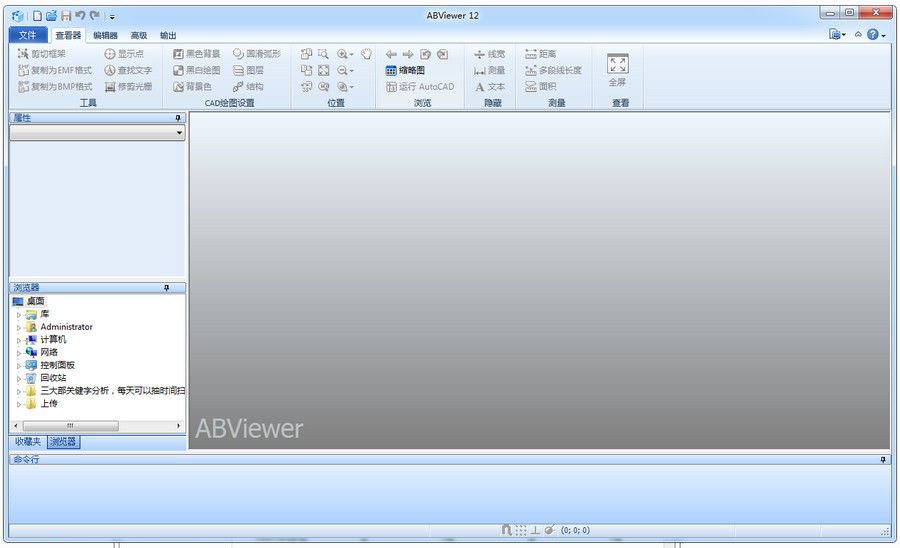Viewport: 900px width, 548px height.
Task: Switch to the 编辑器 ribbon tab
Action: point(105,36)
